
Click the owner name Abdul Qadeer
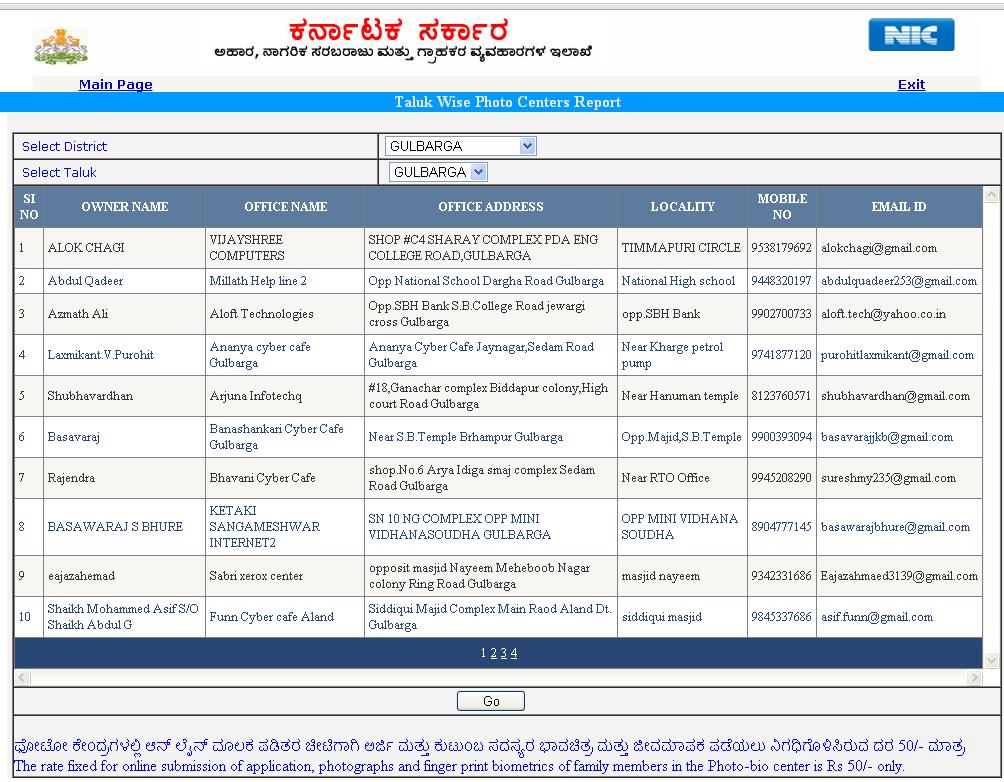coord(85,281)
